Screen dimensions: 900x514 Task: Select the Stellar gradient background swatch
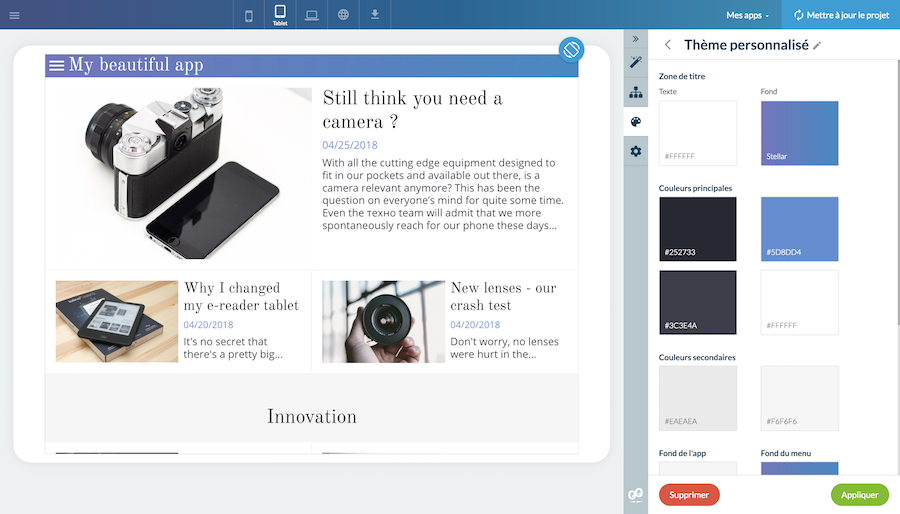799,133
